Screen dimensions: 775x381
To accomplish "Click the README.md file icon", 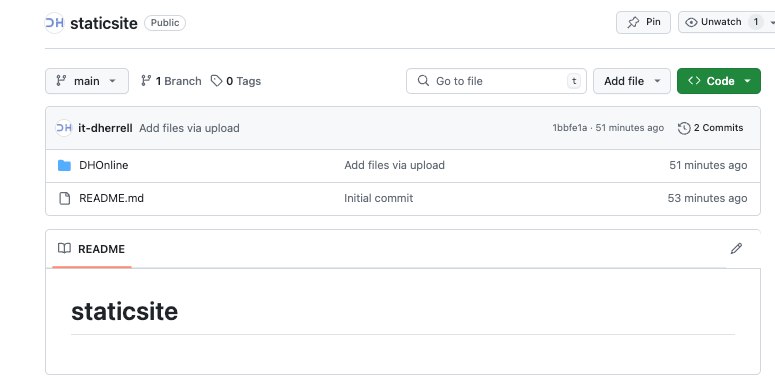I will coord(64,199).
